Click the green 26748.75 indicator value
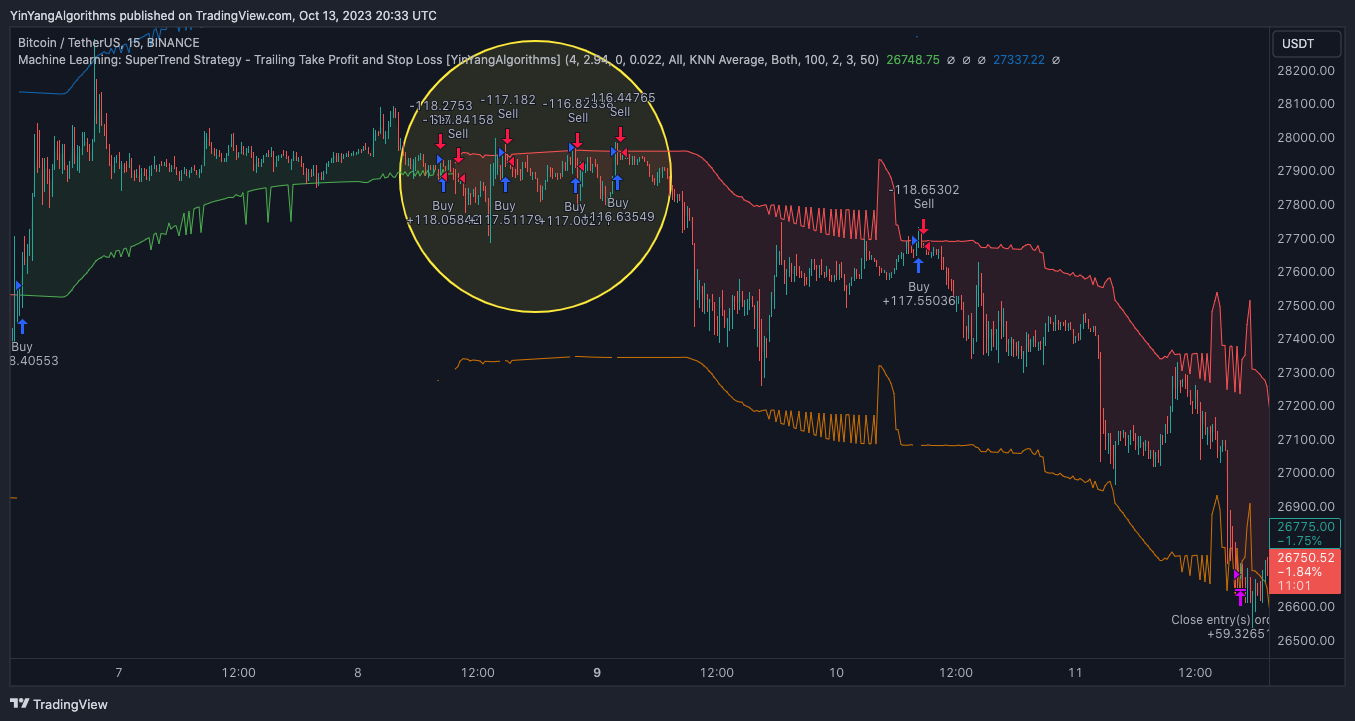This screenshot has height=721, width=1355. tap(912, 60)
